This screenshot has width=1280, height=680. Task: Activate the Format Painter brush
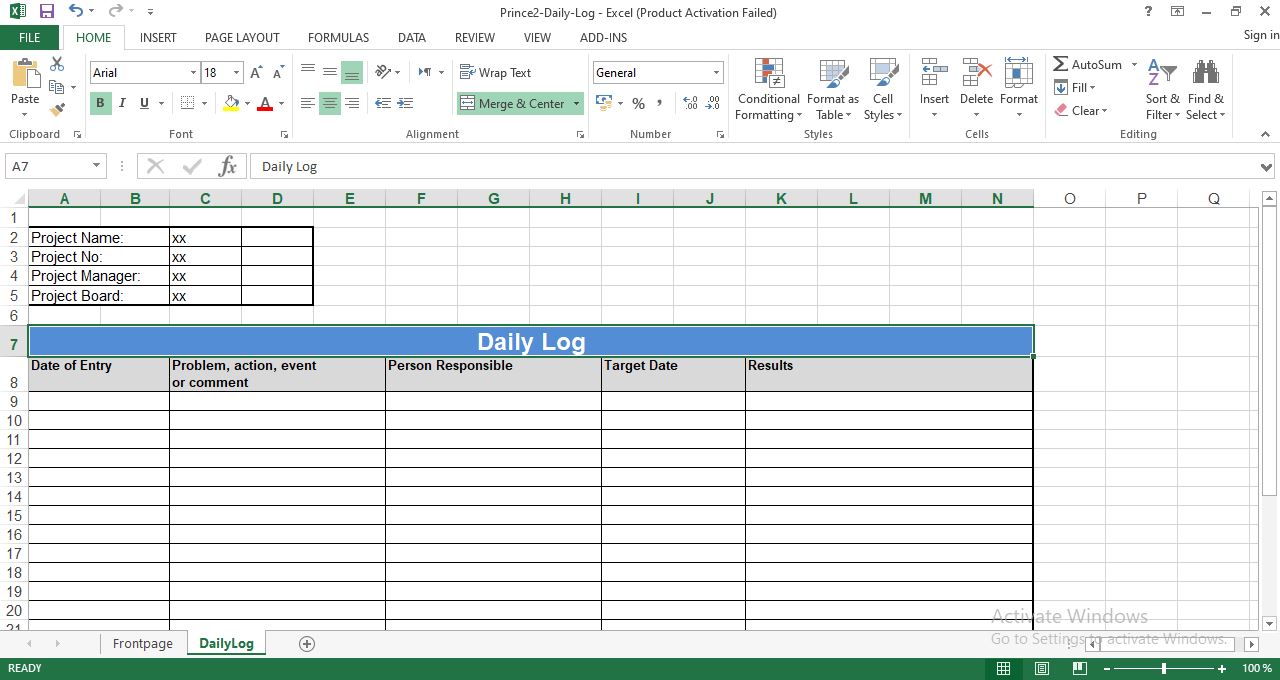[x=57, y=109]
